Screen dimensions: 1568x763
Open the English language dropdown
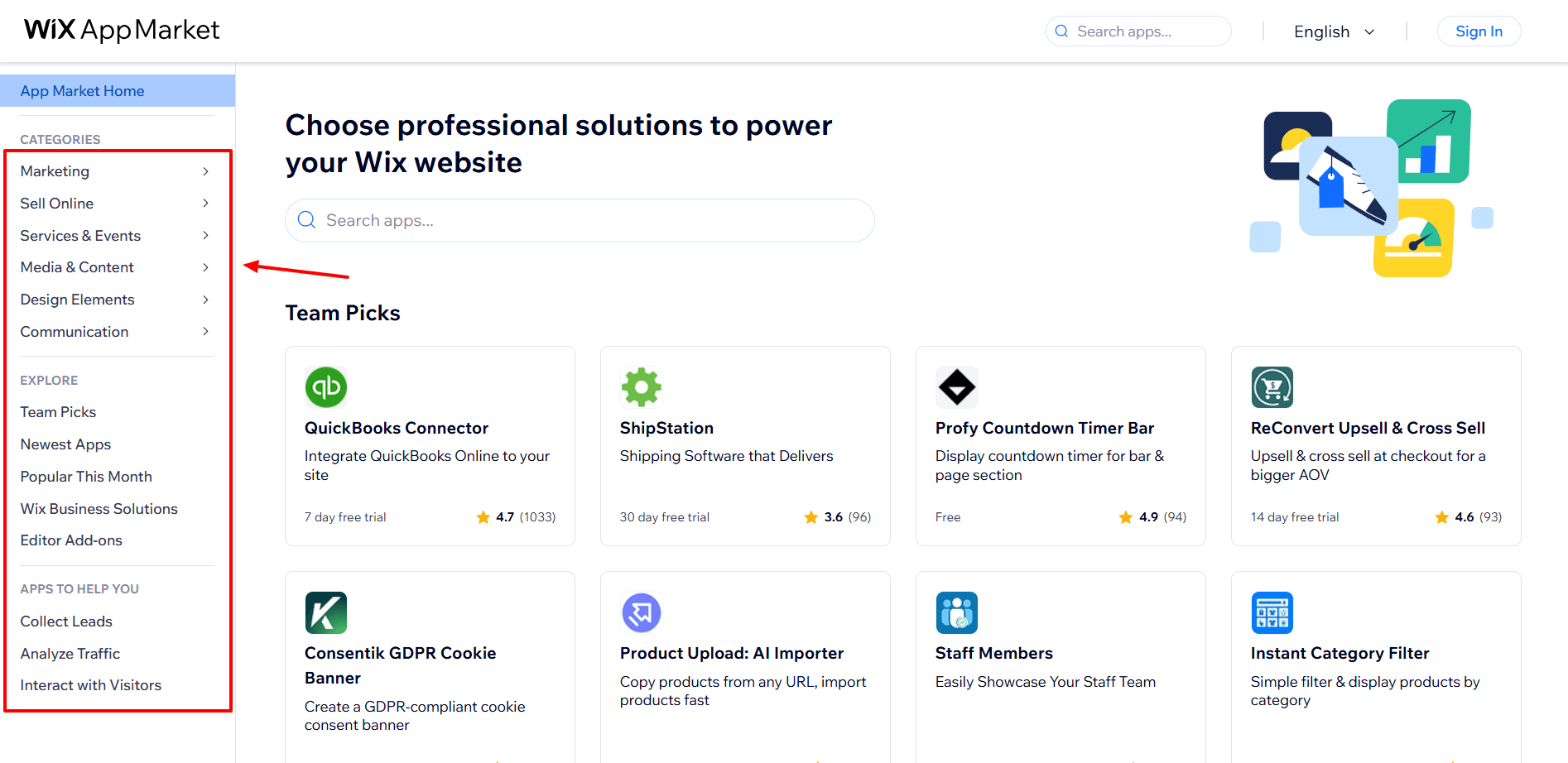[1335, 31]
